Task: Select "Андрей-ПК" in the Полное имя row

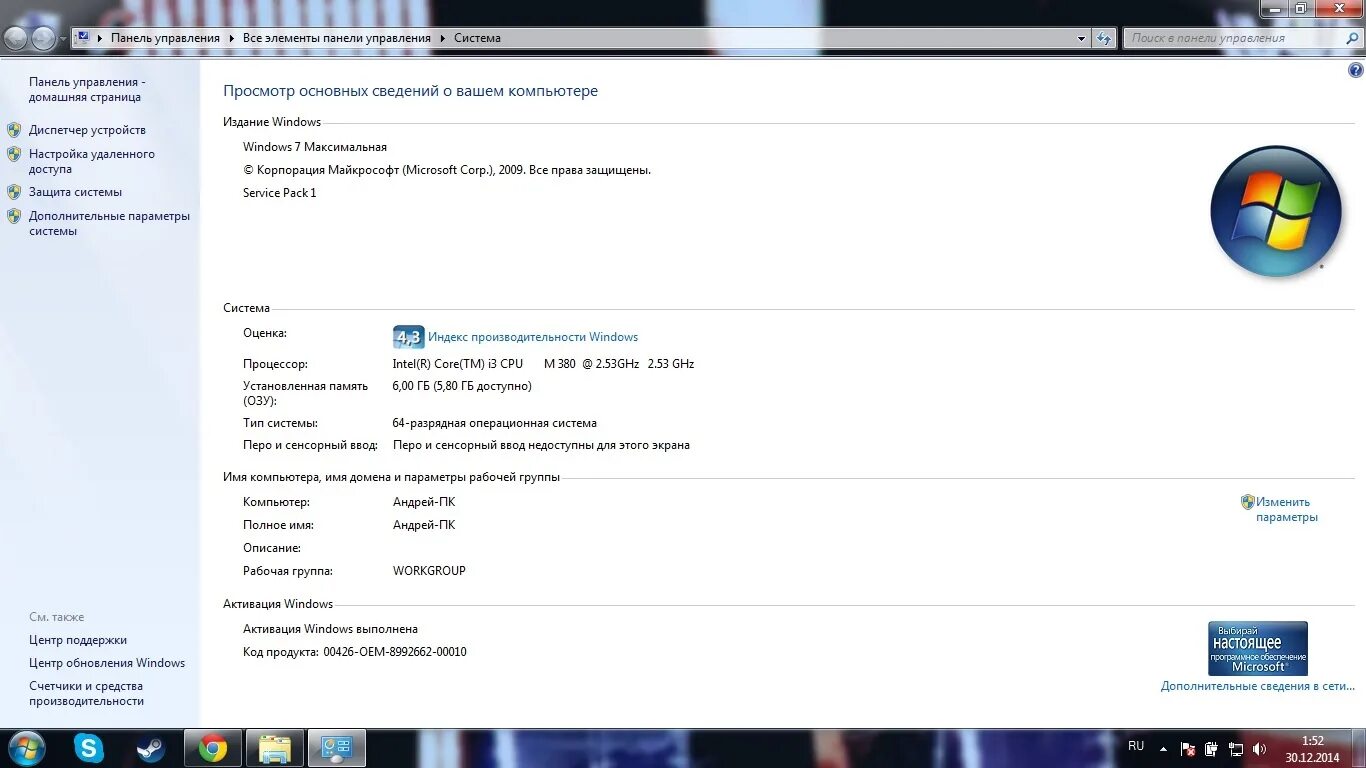Action: 424,525
